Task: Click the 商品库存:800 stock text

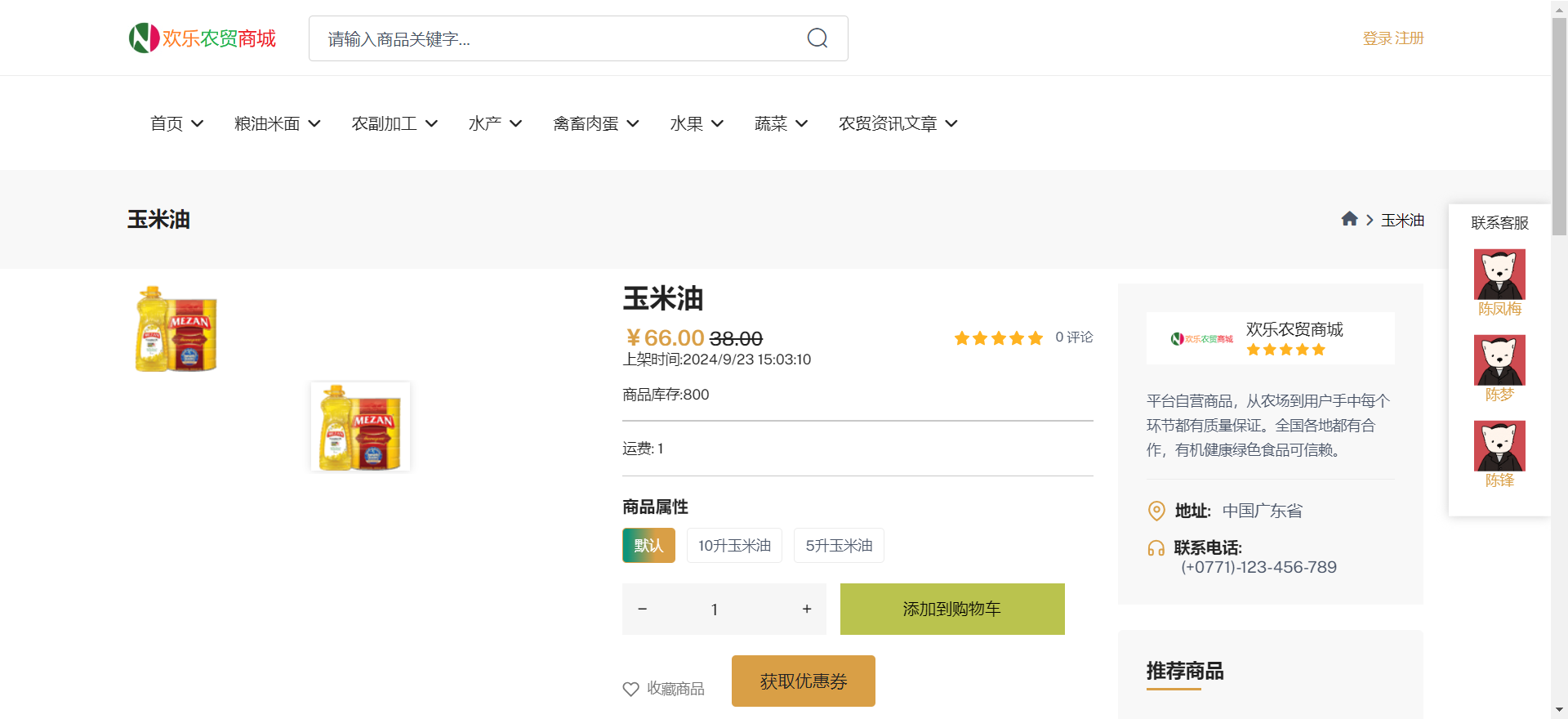Action: pyautogui.click(x=666, y=395)
